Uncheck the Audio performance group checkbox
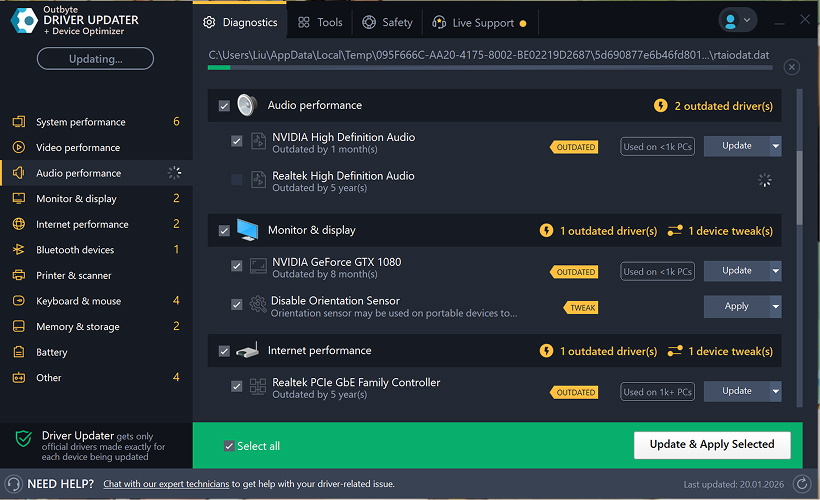The width and height of the screenshot is (820, 500). click(224, 105)
